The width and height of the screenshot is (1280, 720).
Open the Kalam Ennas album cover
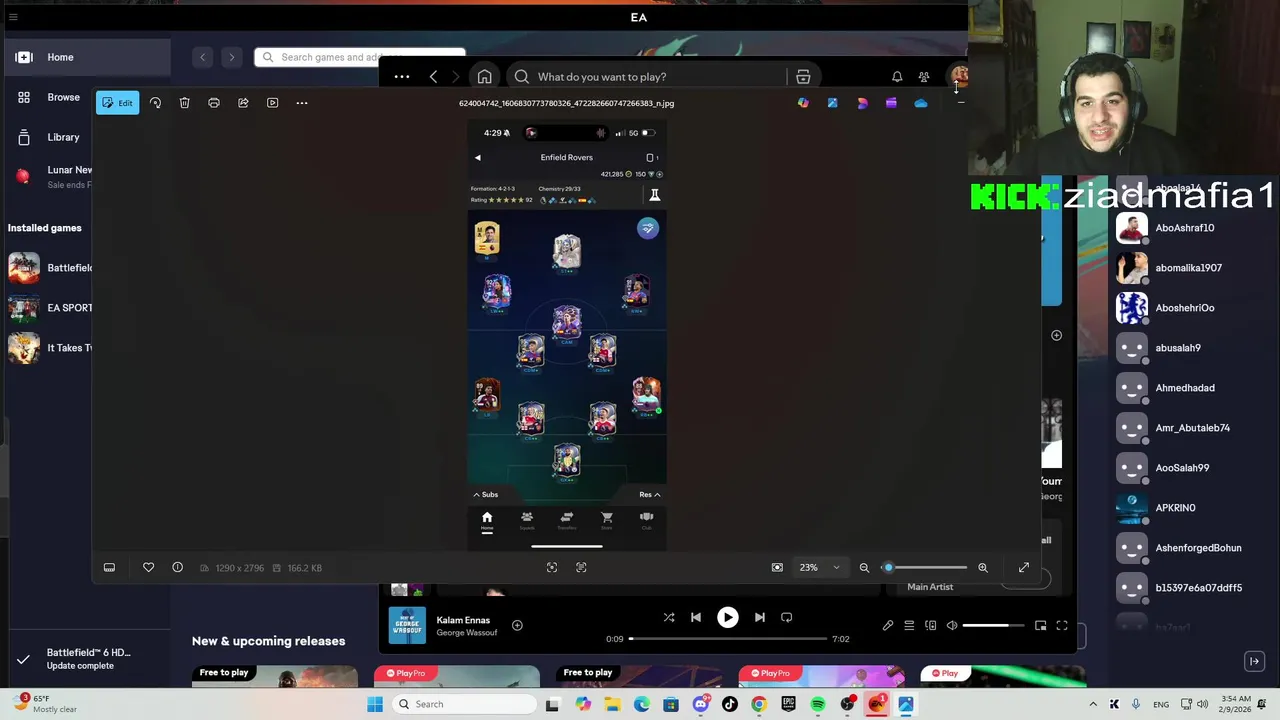(407, 626)
